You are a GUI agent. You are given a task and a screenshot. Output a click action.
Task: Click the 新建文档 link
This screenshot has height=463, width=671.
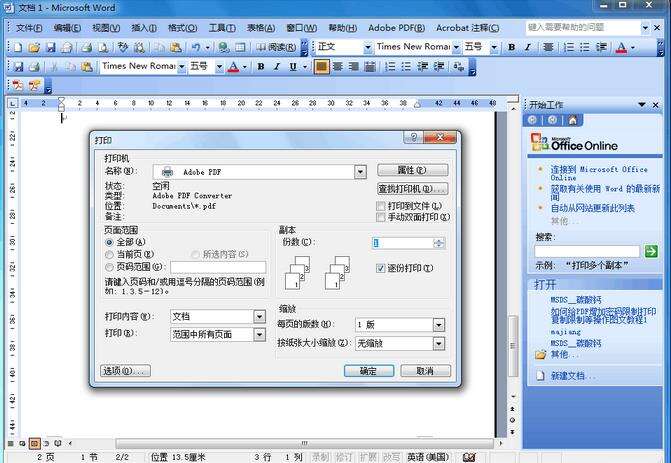coord(573,376)
